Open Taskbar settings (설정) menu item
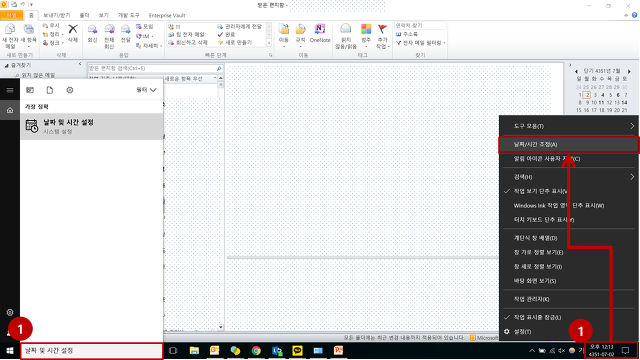 click(569, 331)
